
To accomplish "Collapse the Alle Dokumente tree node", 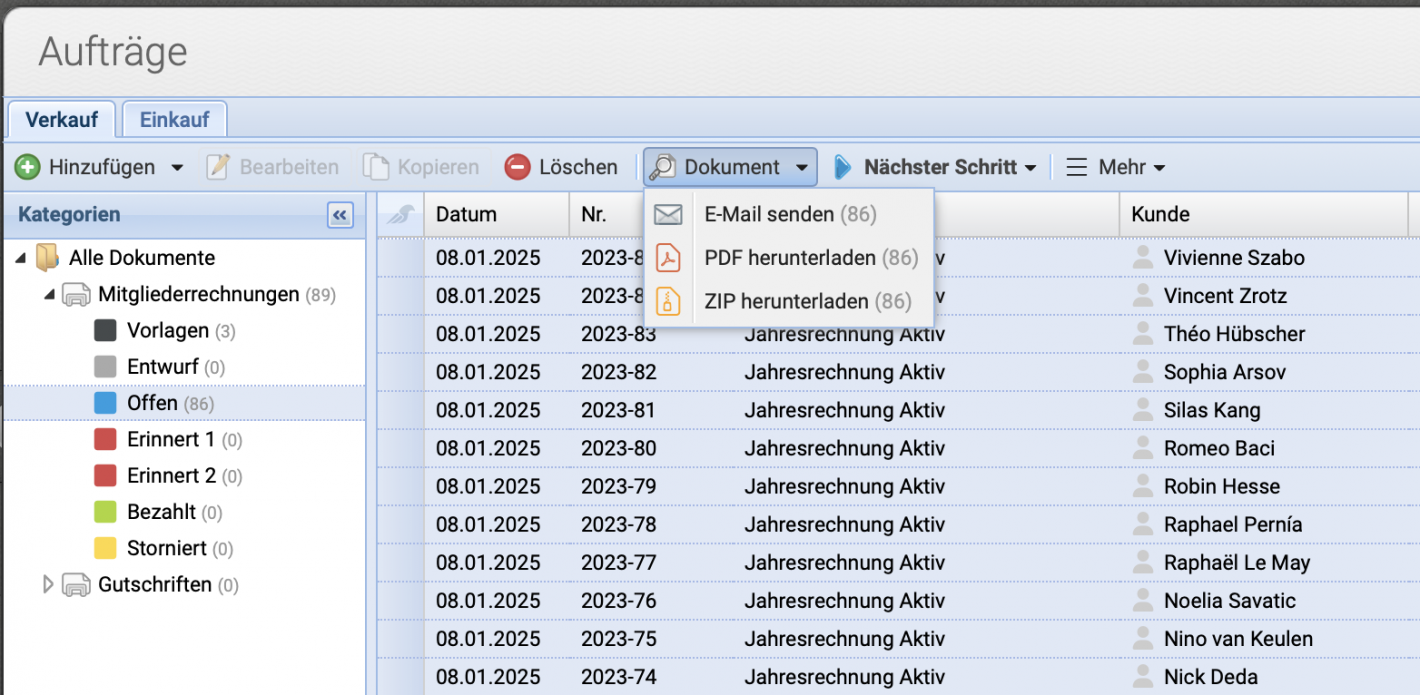I will point(21,258).
